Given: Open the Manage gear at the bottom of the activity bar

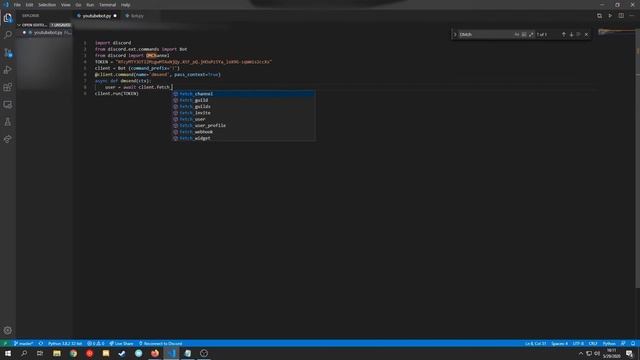Looking at the screenshot, I should pyautogui.click(x=8, y=330).
